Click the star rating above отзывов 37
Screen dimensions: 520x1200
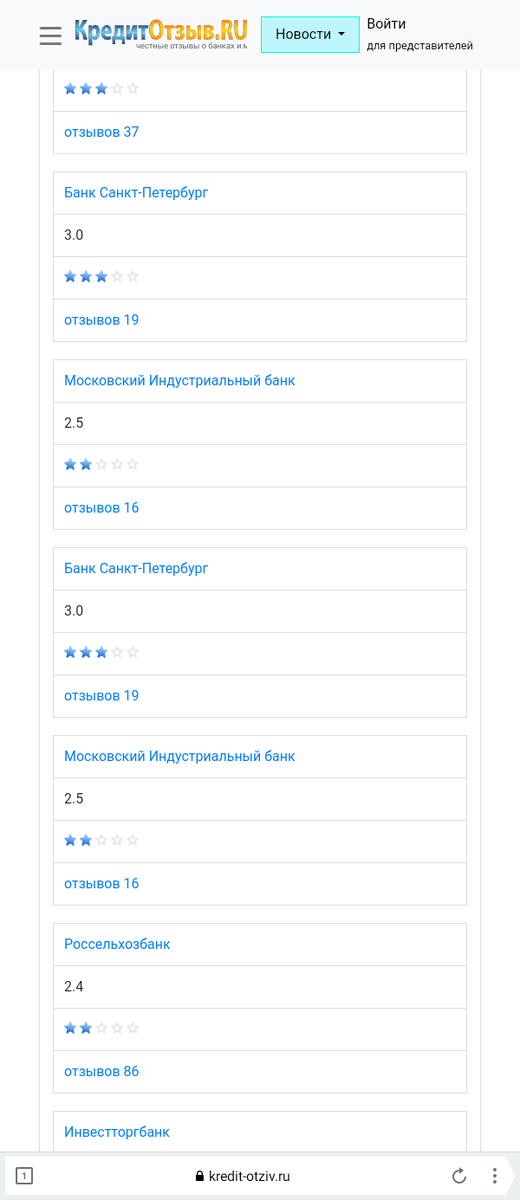101,88
